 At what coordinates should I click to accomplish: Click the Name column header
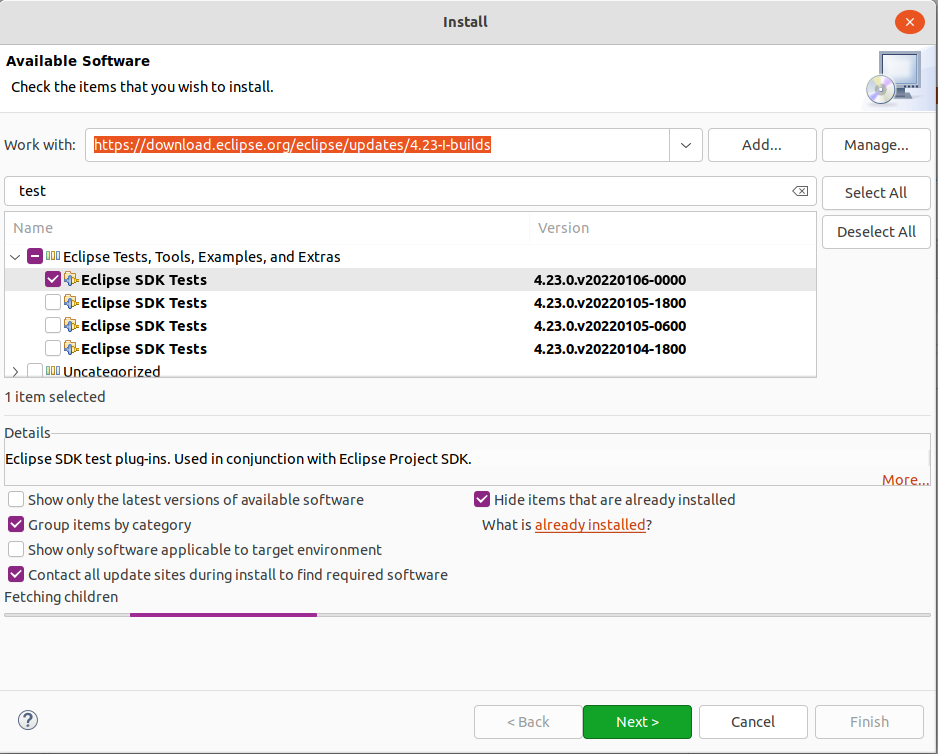point(267,228)
